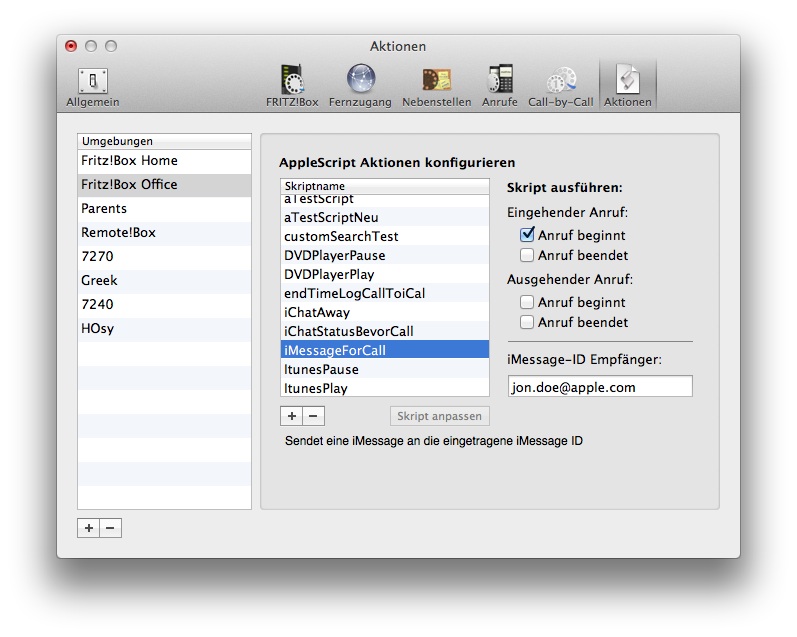The width and height of the screenshot is (797, 637).
Task: Open the Nebenstellen pane
Action: coord(436,86)
